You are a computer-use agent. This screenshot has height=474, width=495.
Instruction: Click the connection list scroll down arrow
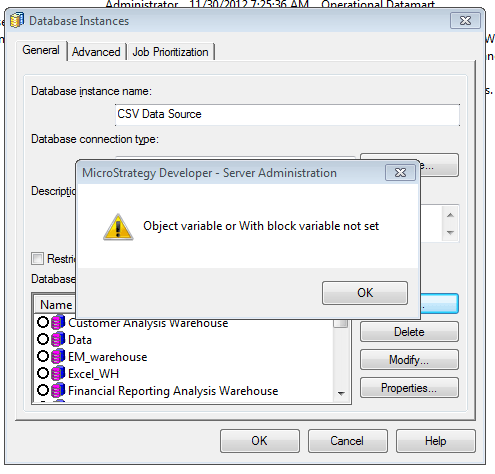[x=341, y=394]
